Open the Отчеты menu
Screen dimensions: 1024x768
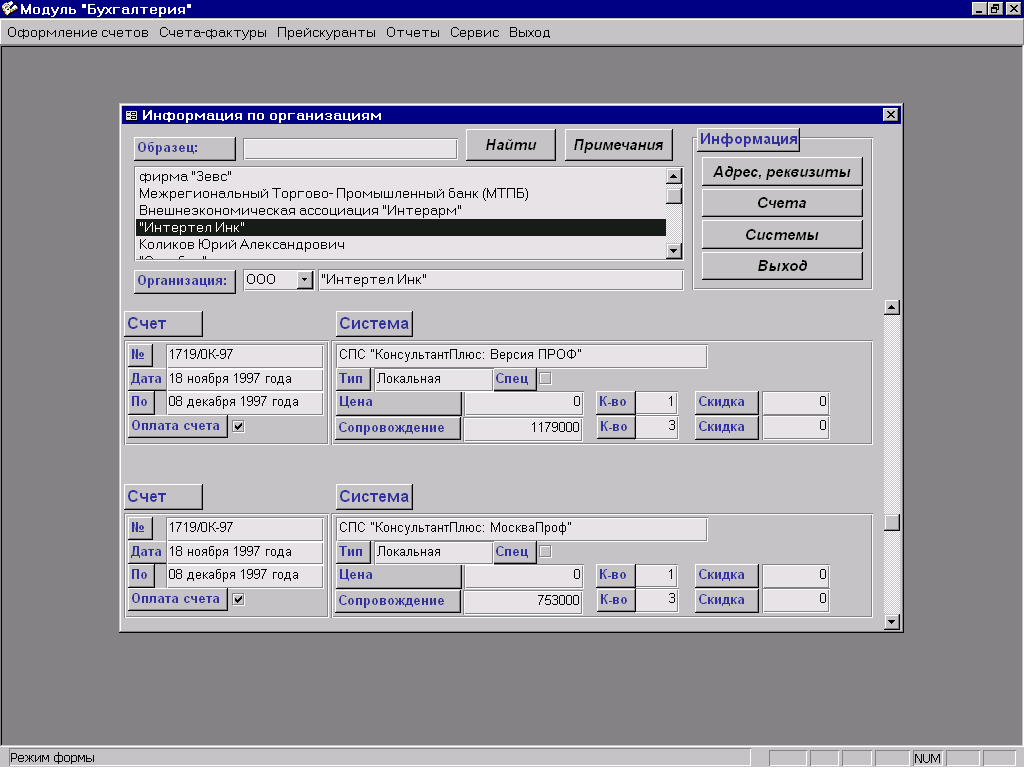[412, 32]
